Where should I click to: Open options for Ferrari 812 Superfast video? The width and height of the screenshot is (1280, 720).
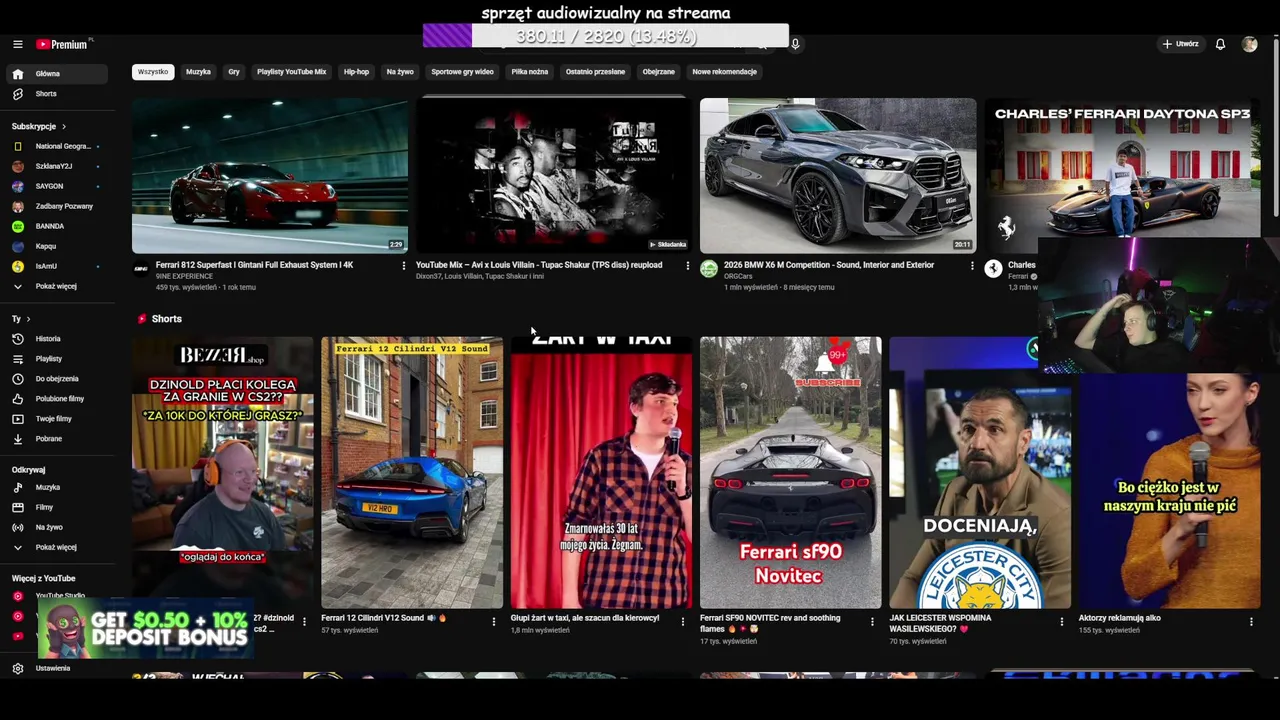(x=404, y=266)
